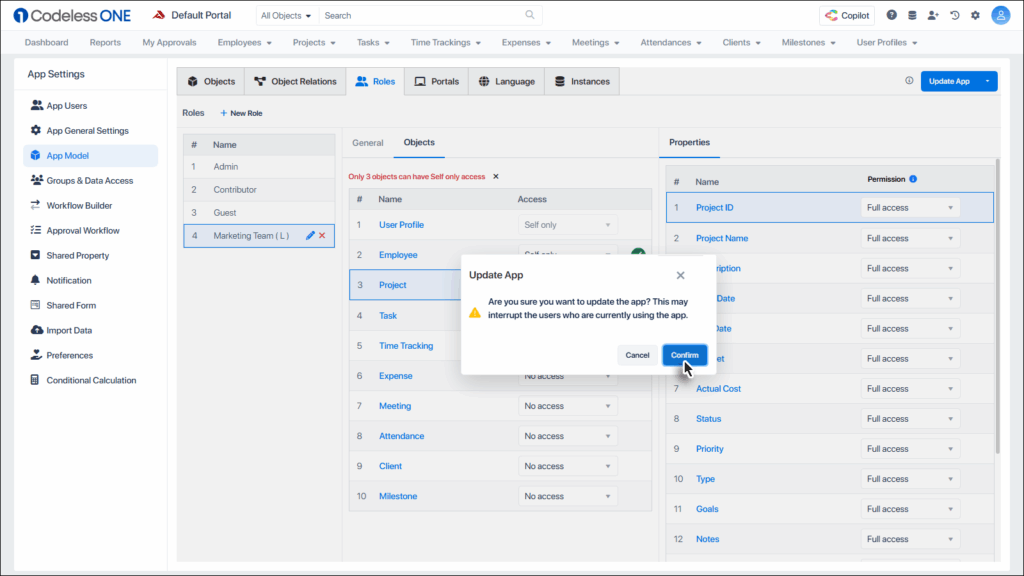The image size is (1024, 576).
Task: Open the Status property link
Action: [x=709, y=419]
